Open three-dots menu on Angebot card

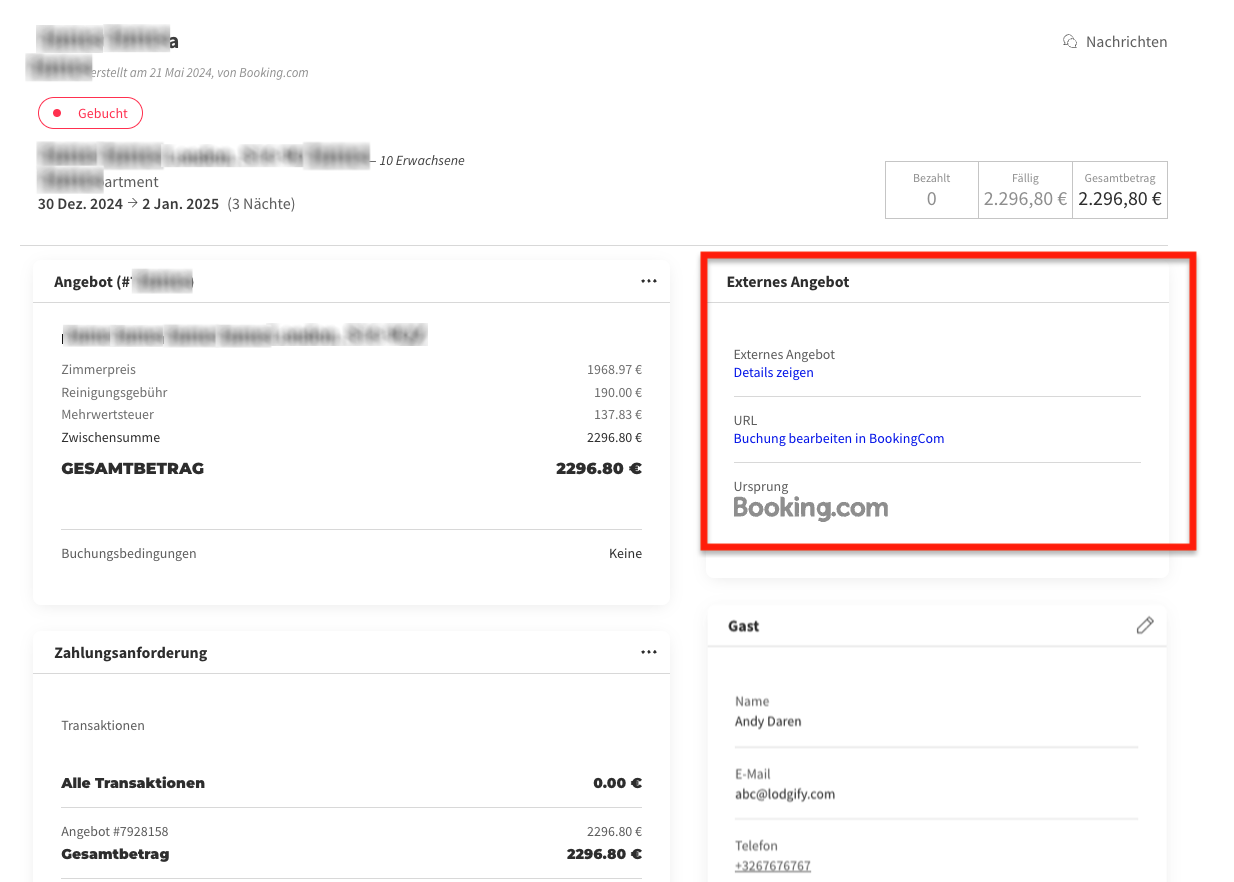click(649, 282)
